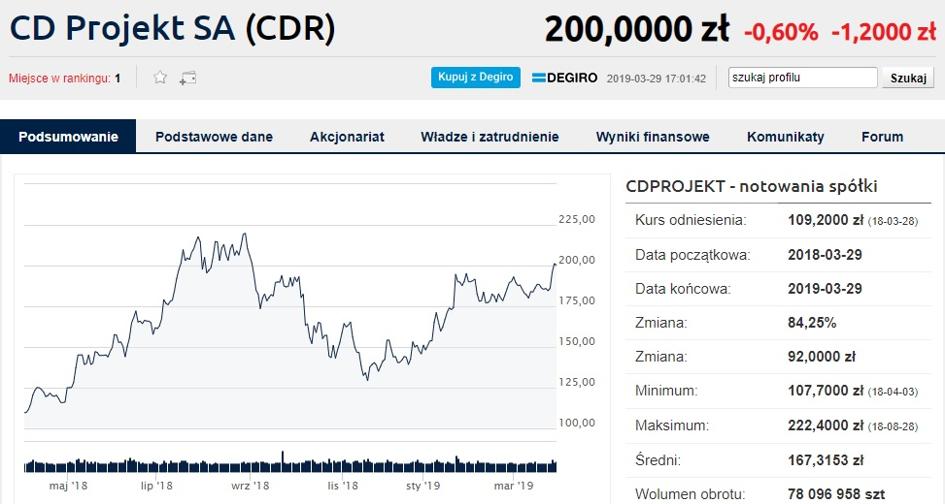Focus the szukaj profilu search field
The height and width of the screenshot is (504, 945).
pos(802,78)
